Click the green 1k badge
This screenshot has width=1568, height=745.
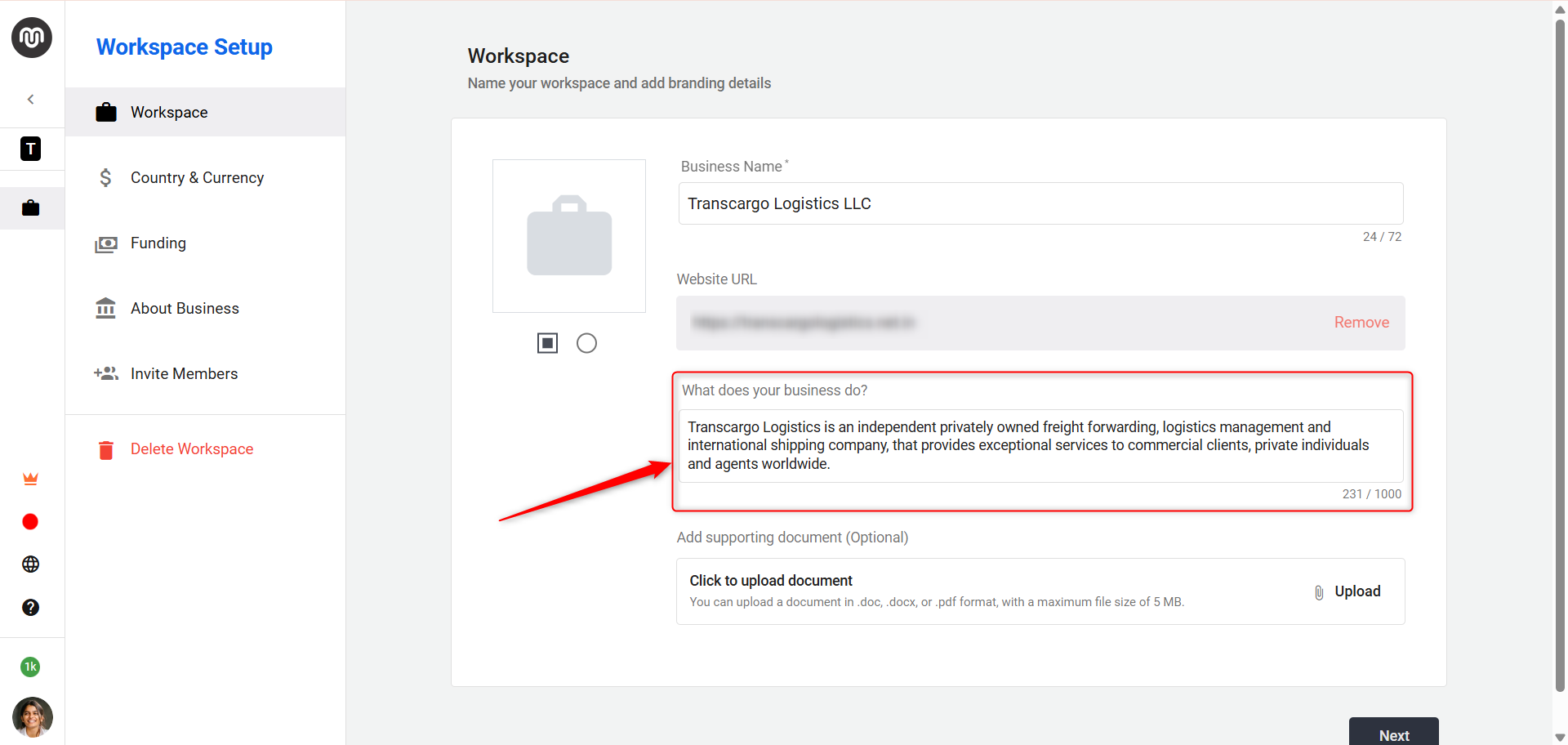tap(30, 667)
